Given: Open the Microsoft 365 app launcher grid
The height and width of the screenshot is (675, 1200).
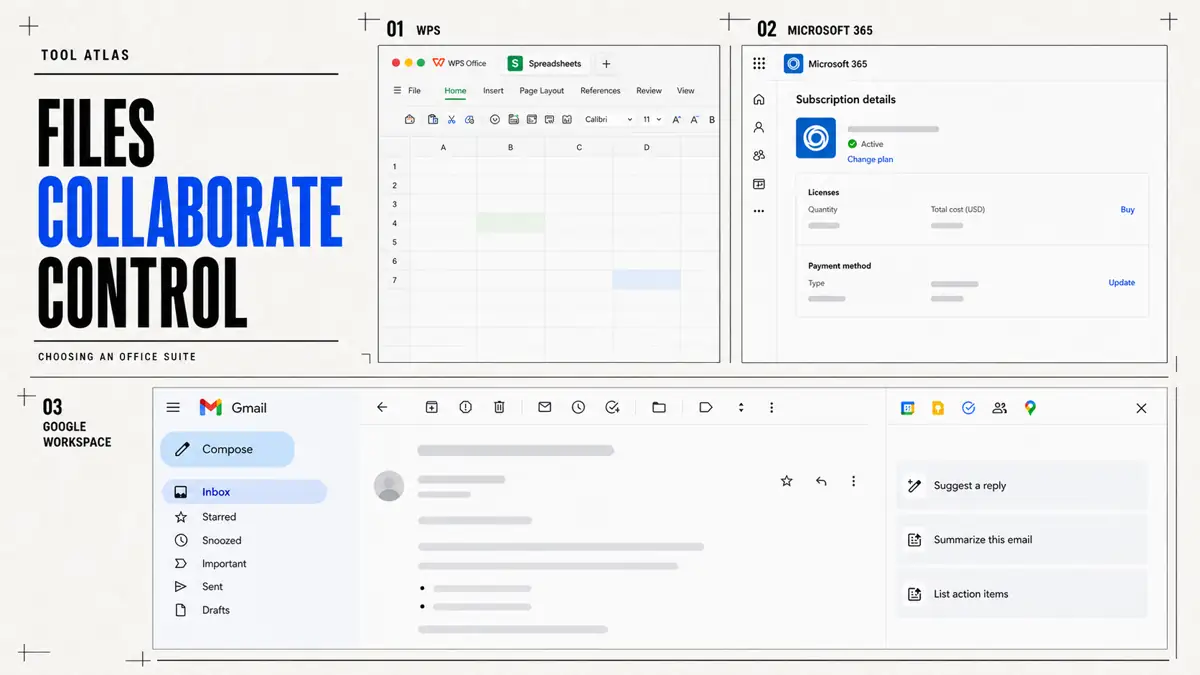Looking at the screenshot, I should 759,63.
